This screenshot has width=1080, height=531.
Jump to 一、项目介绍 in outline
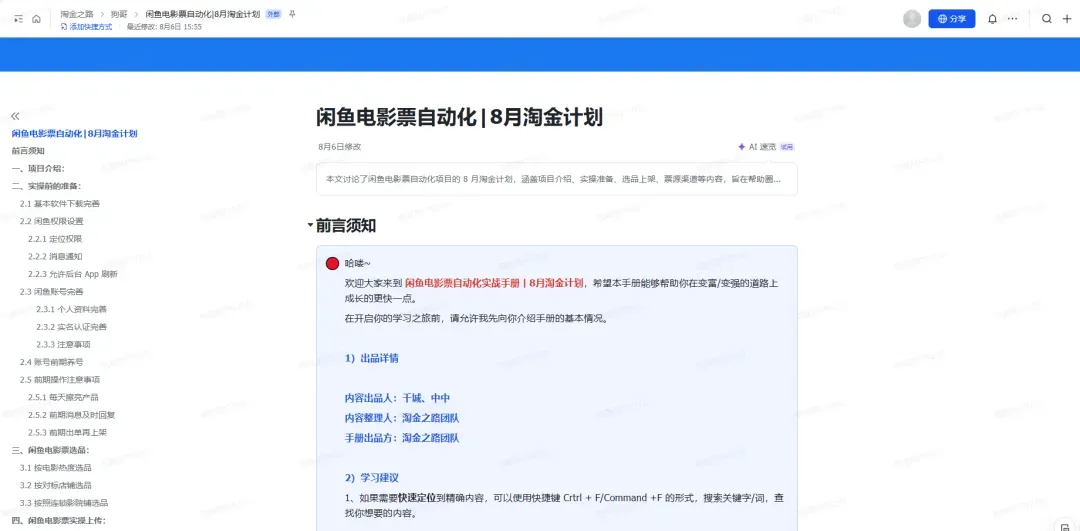coord(38,169)
